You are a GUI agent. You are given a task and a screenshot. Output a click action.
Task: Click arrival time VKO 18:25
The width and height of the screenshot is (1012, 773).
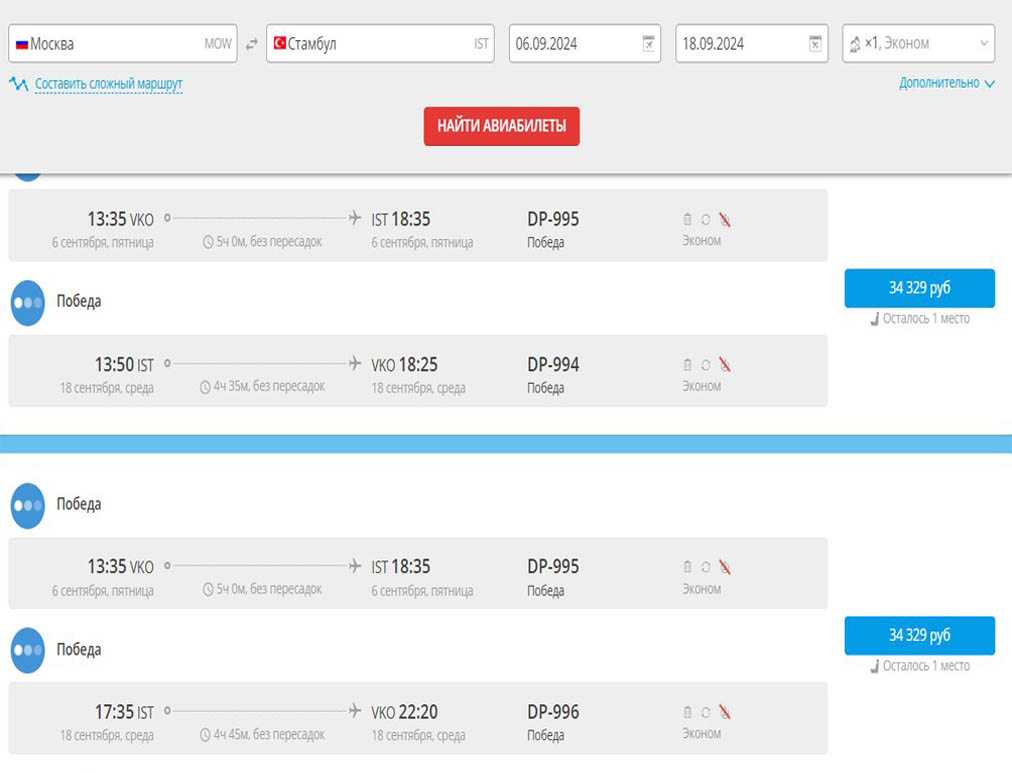click(405, 365)
